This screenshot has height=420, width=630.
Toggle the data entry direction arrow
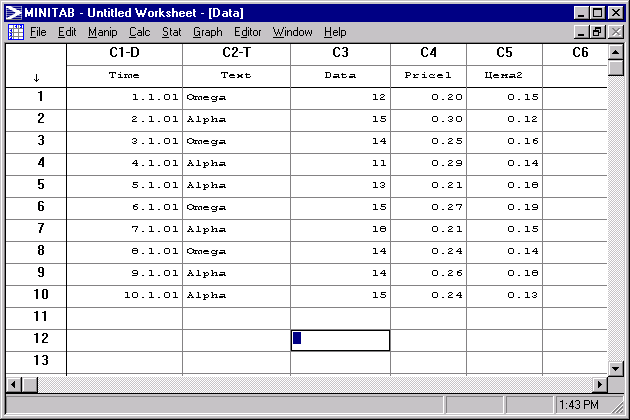[x=36, y=76]
